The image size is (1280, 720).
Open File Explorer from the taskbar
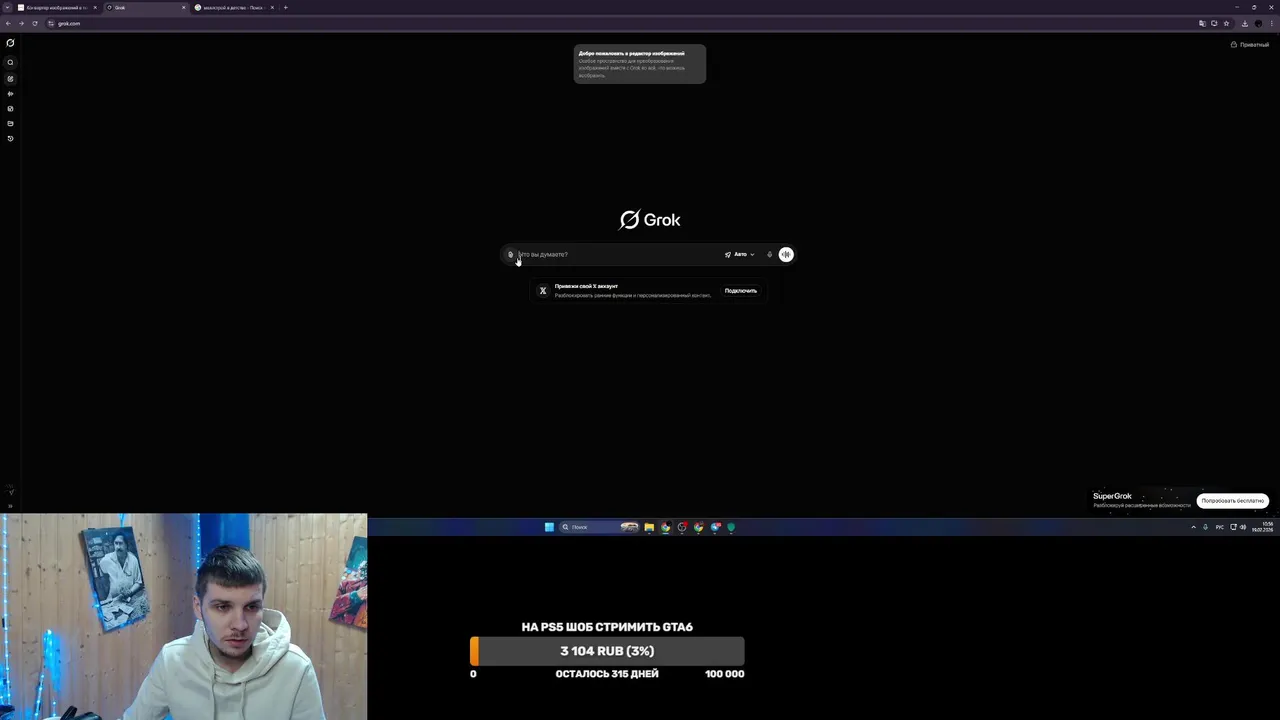click(x=649, y=527)
